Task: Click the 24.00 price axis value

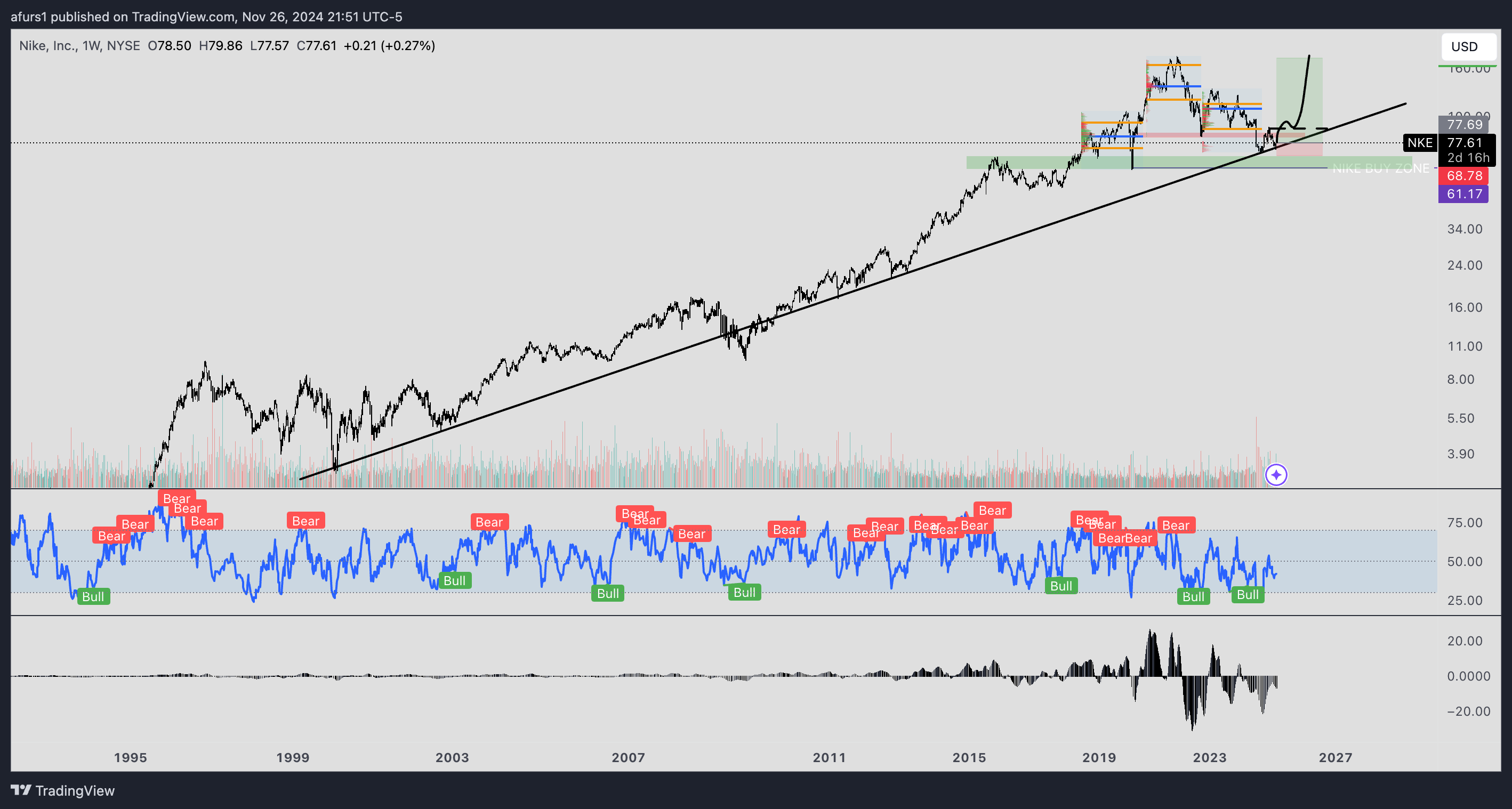Action: point(1465,265)
